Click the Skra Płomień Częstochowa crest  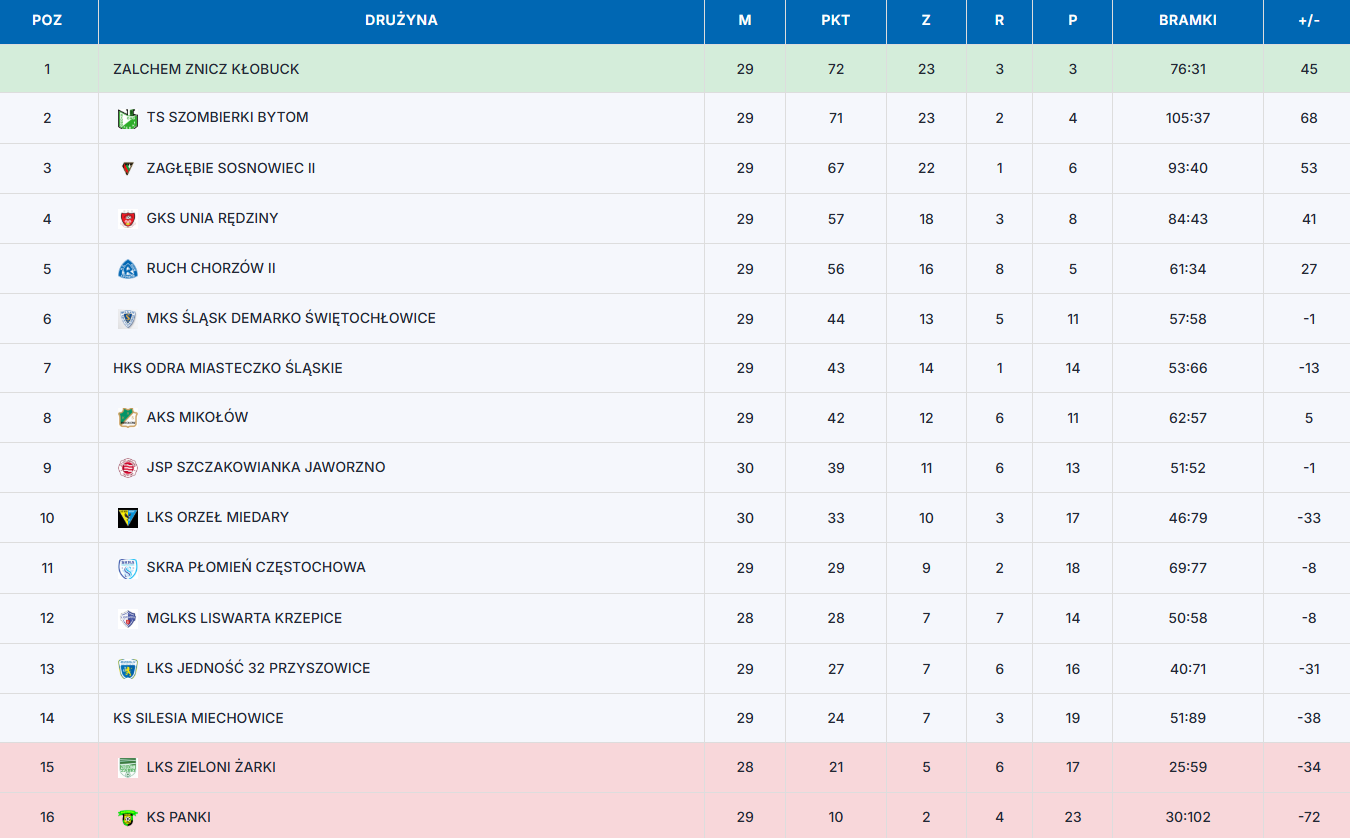tap(127, 567)
